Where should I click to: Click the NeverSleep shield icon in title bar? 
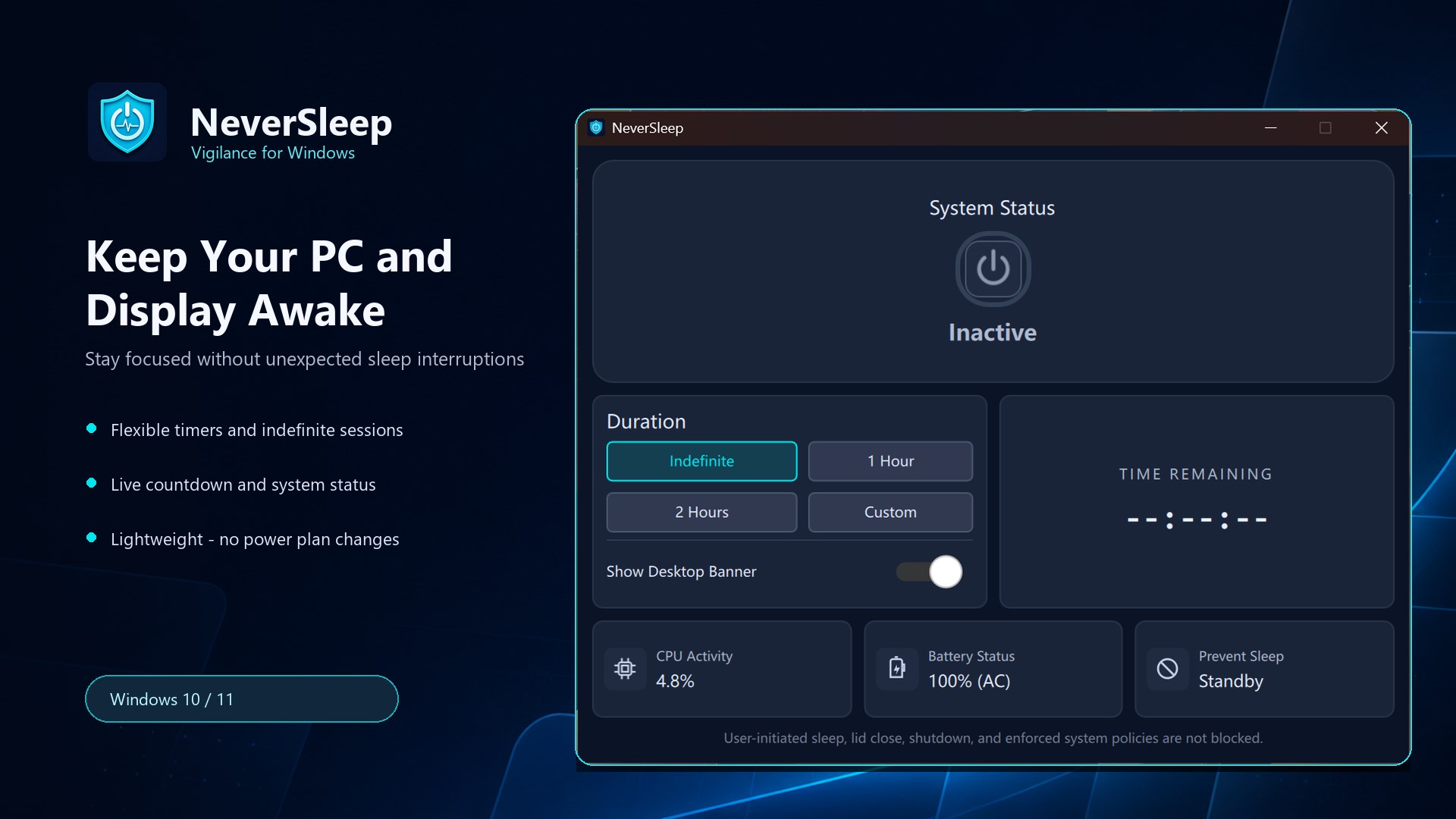coord(596,128)
